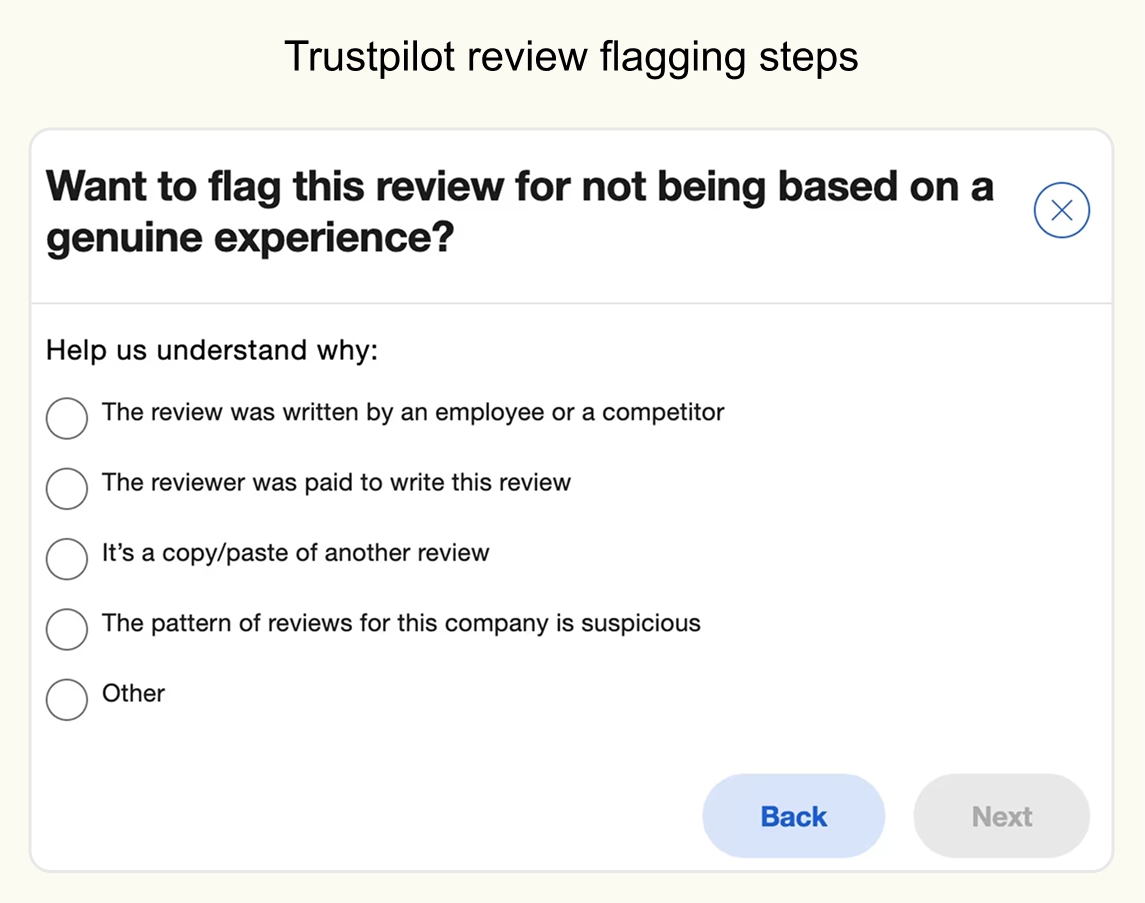Click the 'Other' option label text
The height and width of the screenshot is (903, 1145).
click(x=133, y=693)
